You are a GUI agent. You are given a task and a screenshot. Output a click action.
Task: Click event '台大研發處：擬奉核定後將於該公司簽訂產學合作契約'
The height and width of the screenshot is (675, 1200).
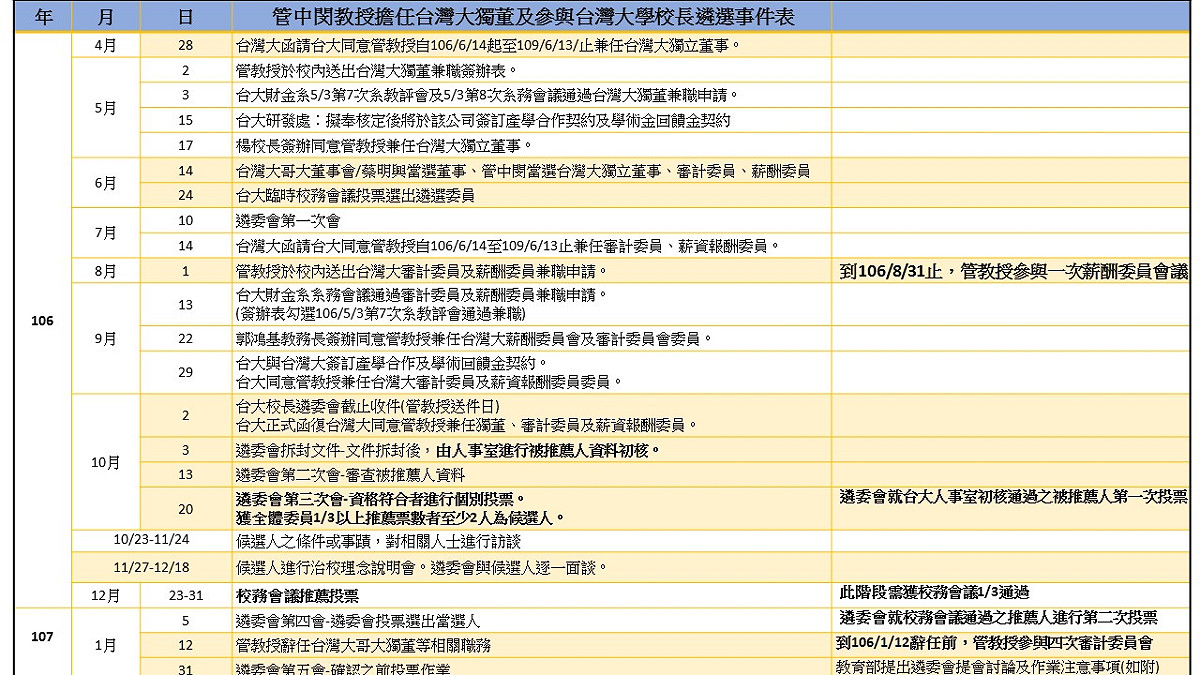point(483,120)
